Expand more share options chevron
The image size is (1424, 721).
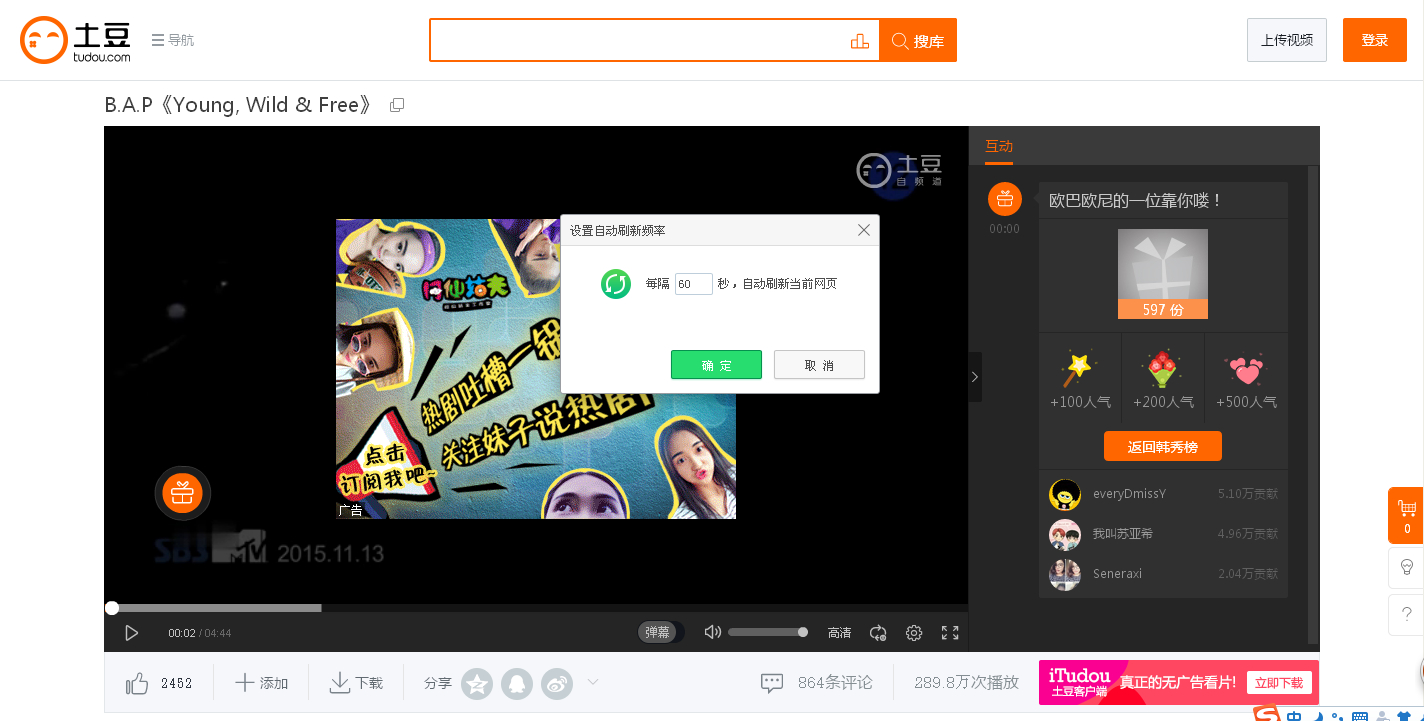[593, 682]
